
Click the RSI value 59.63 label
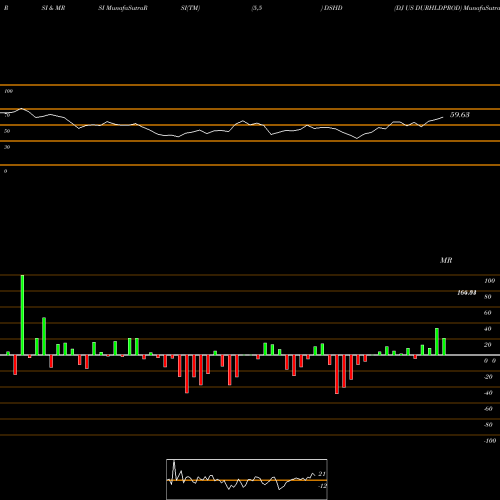[x=460, y=115]
